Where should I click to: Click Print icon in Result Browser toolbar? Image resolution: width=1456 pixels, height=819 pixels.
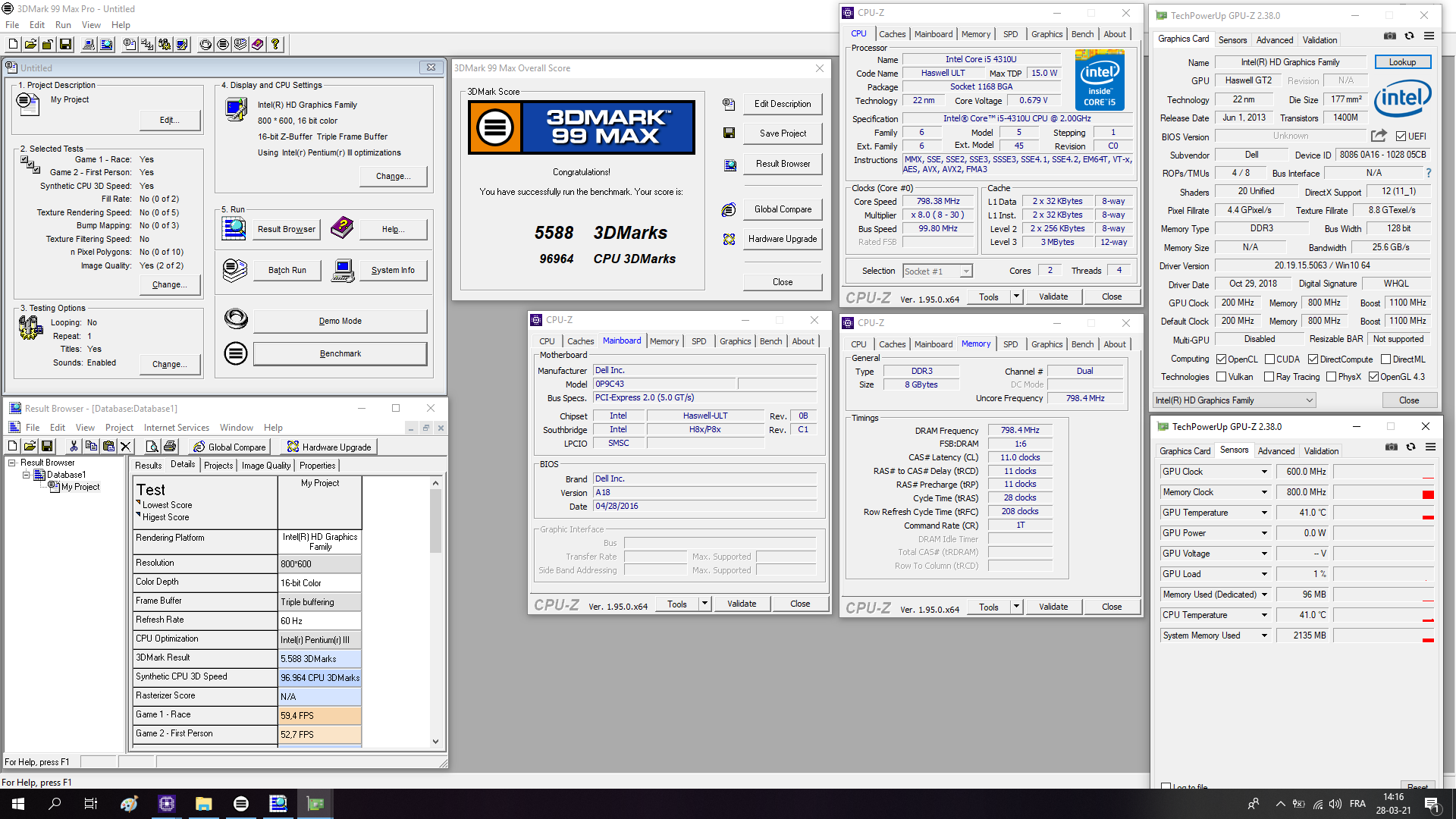coord(170,446)
